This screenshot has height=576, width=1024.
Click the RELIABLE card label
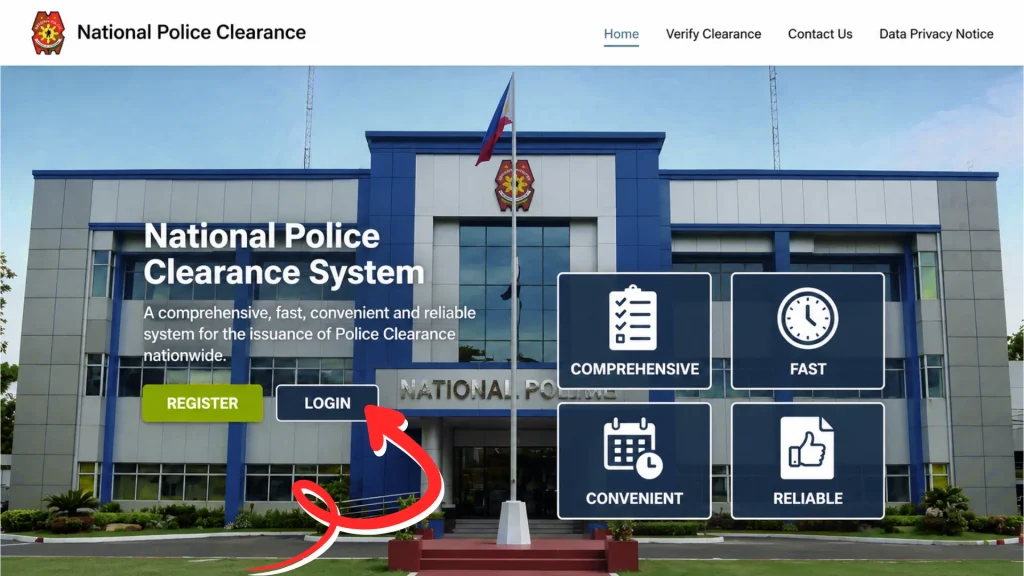[808, 498]
